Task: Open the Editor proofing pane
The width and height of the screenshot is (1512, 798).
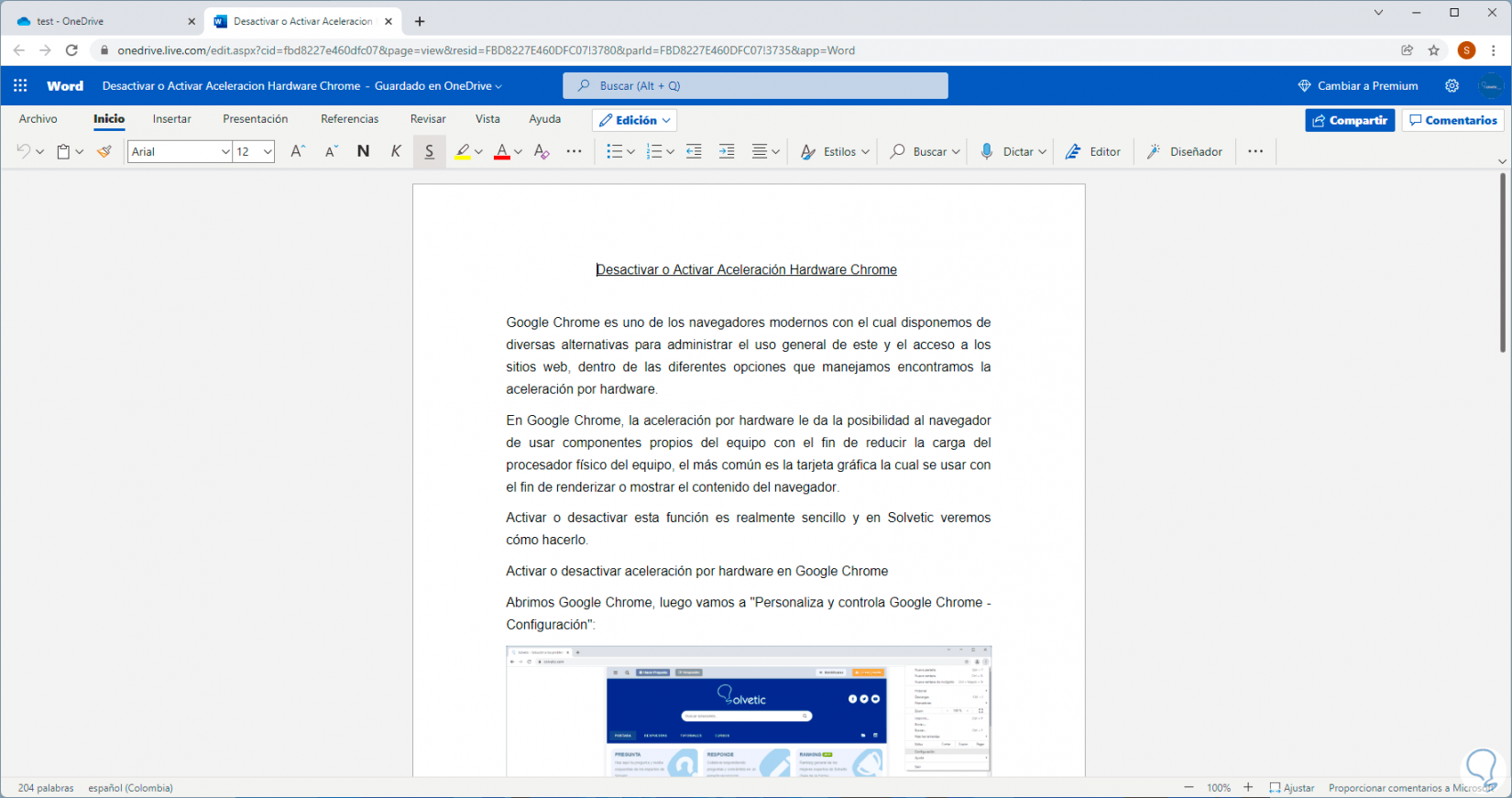Action: pyautogui.click(x=1093, y=151)
